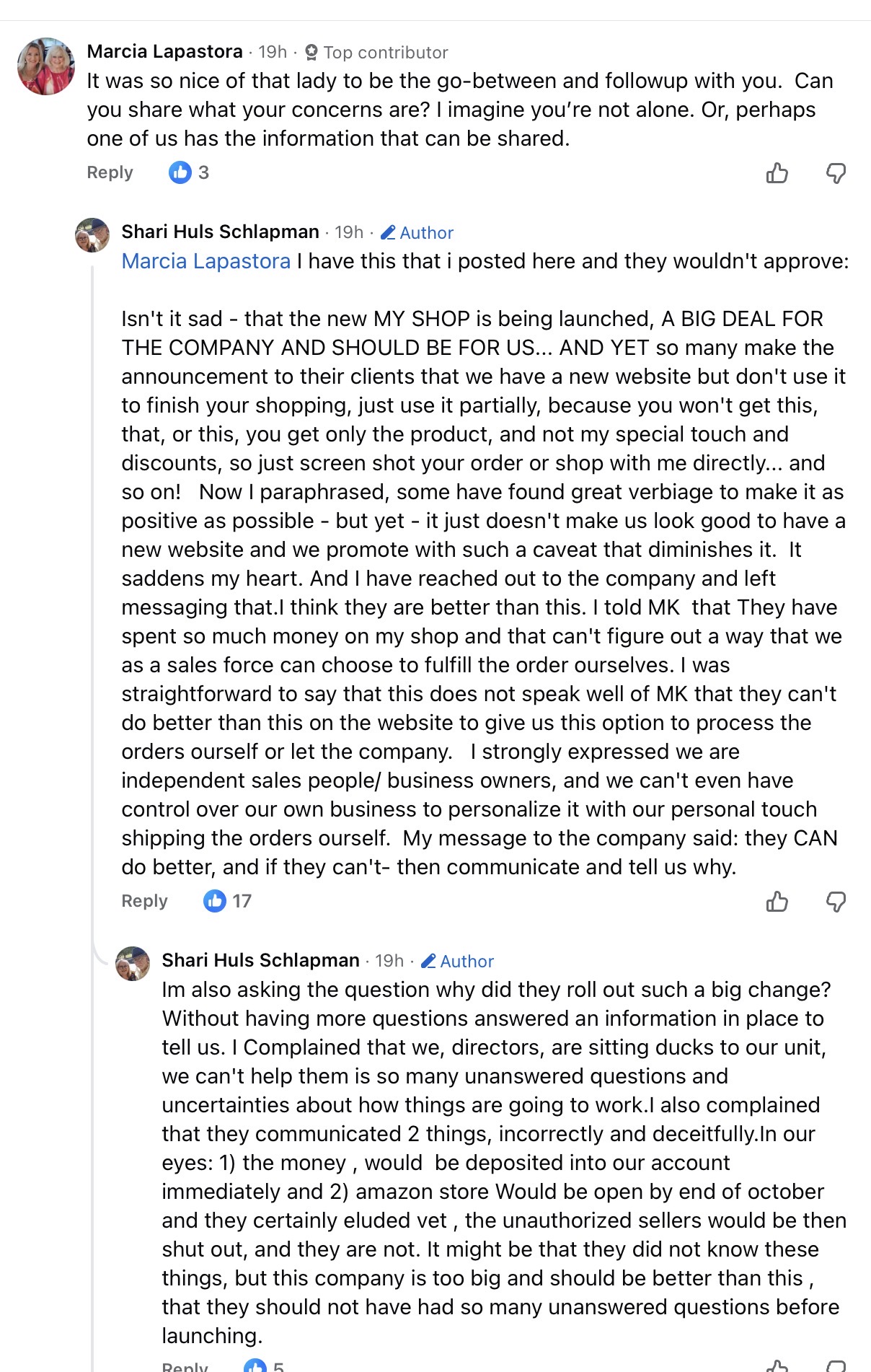Open Shari's avatar on the first reply

click(x=92, y=235)
